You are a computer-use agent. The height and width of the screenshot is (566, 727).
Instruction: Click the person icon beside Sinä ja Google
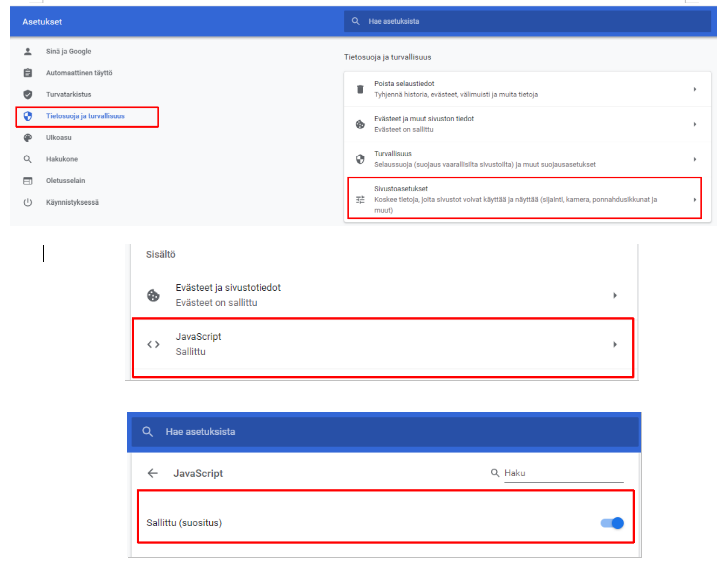28,51
